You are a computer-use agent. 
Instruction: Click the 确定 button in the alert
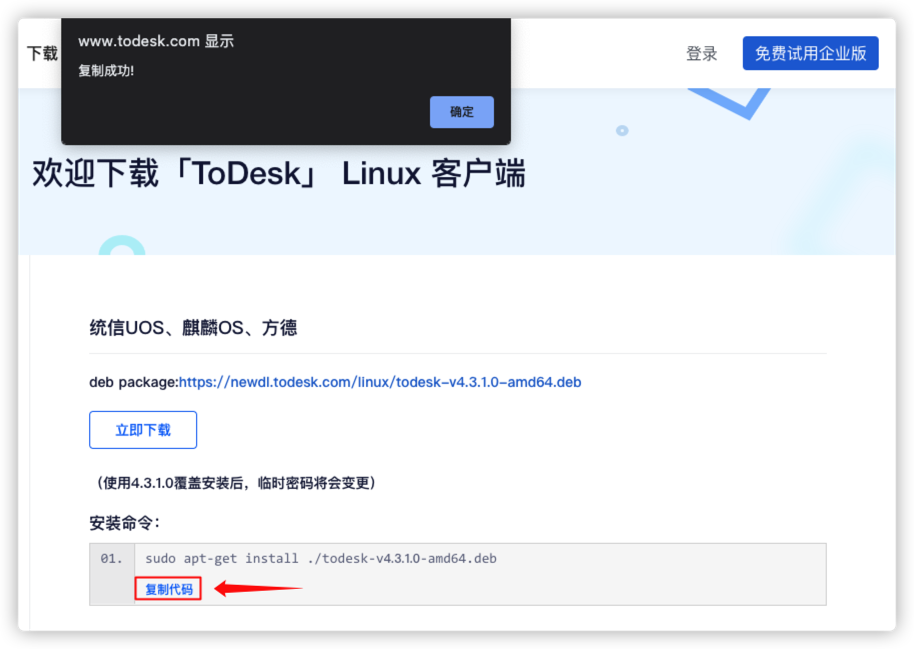click(x=461, y=112)
